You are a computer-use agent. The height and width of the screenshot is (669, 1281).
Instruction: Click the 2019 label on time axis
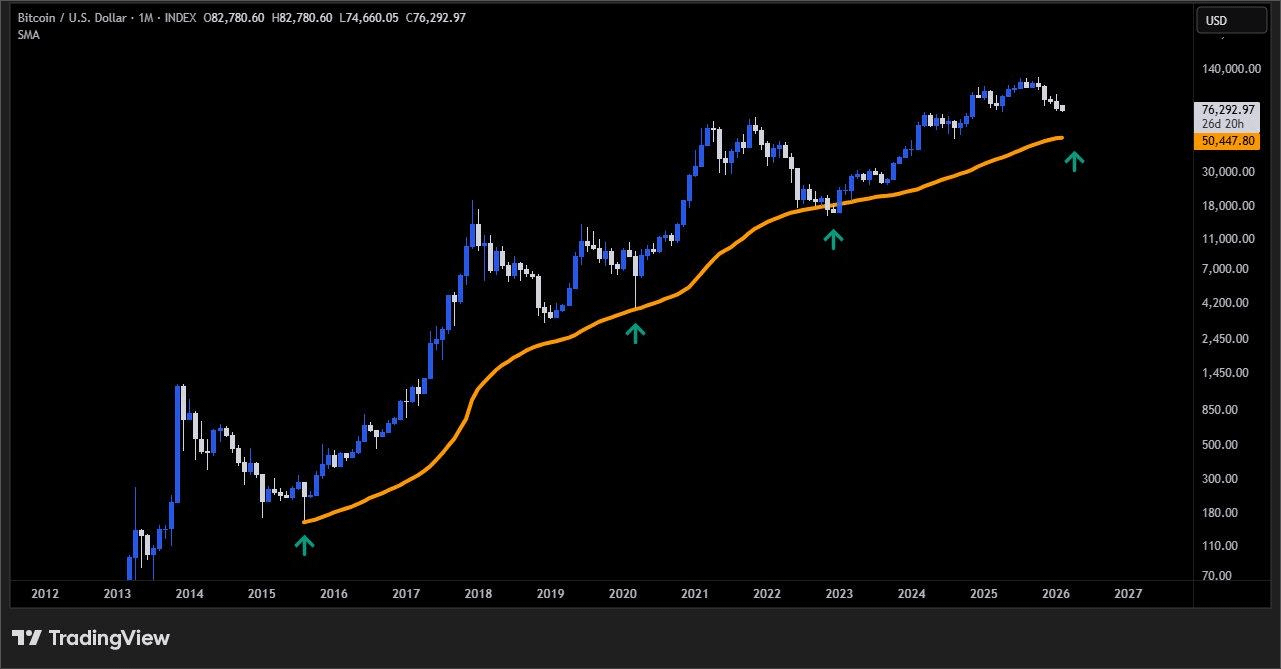pos(550,594)
